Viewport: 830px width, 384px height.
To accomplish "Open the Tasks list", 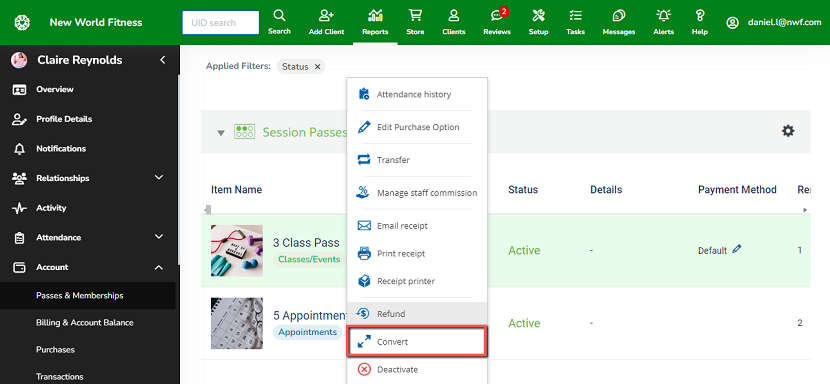I will coord(575,22).
